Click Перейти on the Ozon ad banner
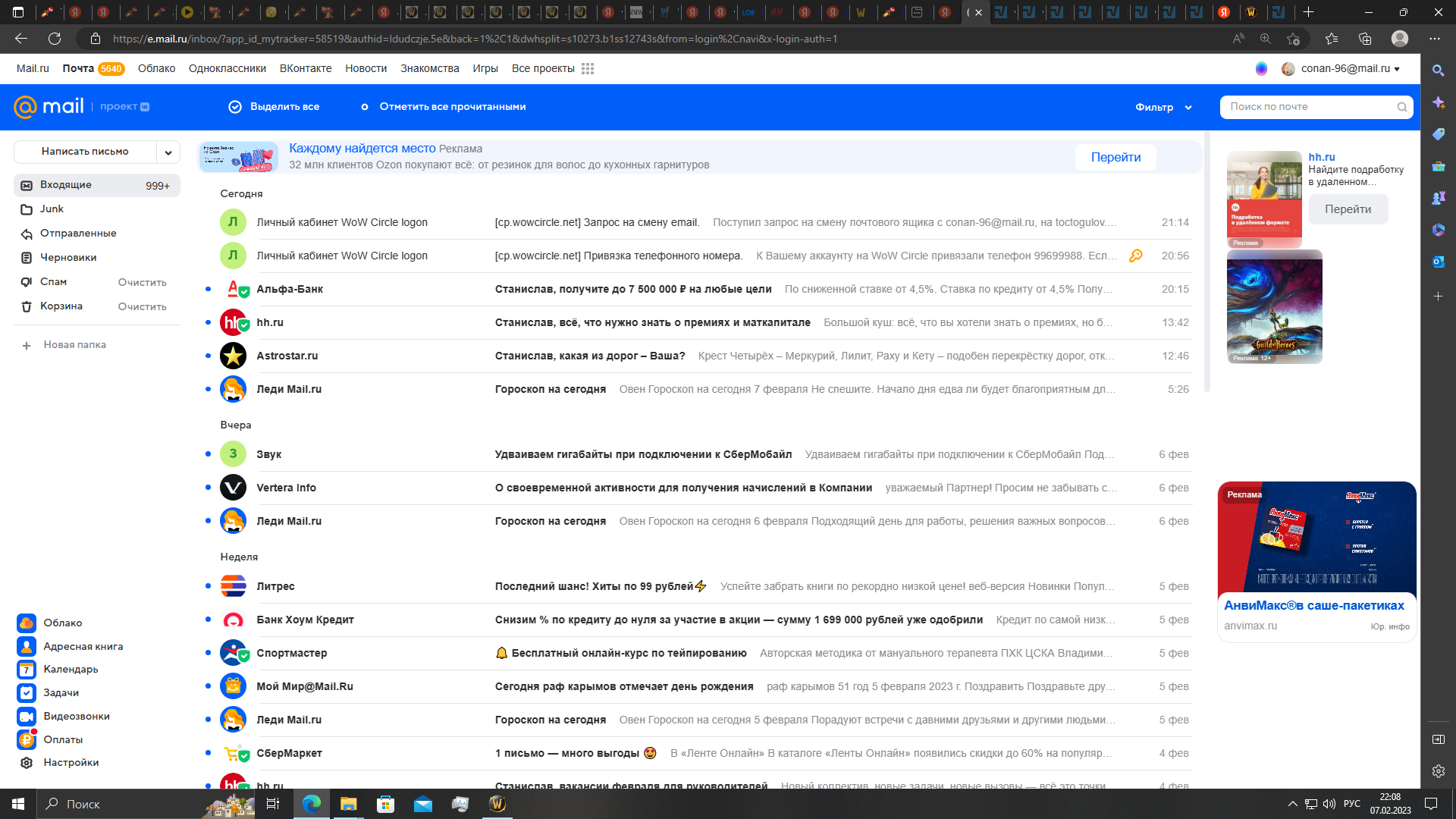This screenshot has height=819, width=1456. coord(1116,158)
